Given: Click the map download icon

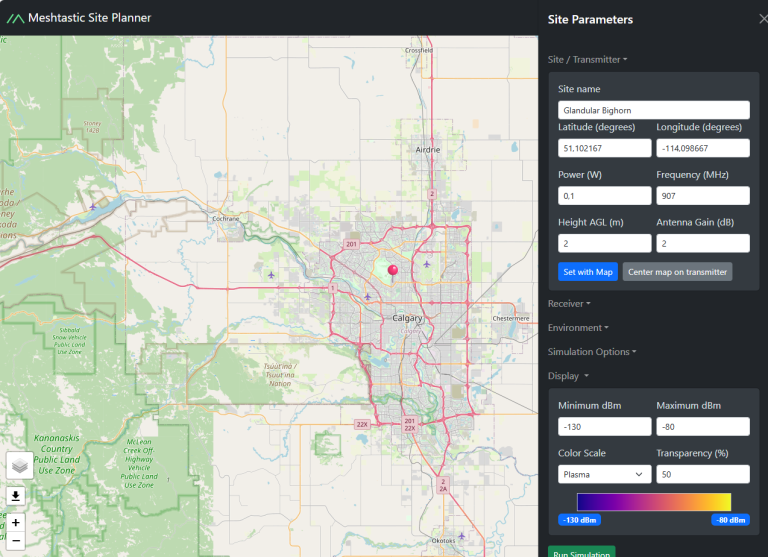Looking at the screenshot, I should click(x=16, y=496).
